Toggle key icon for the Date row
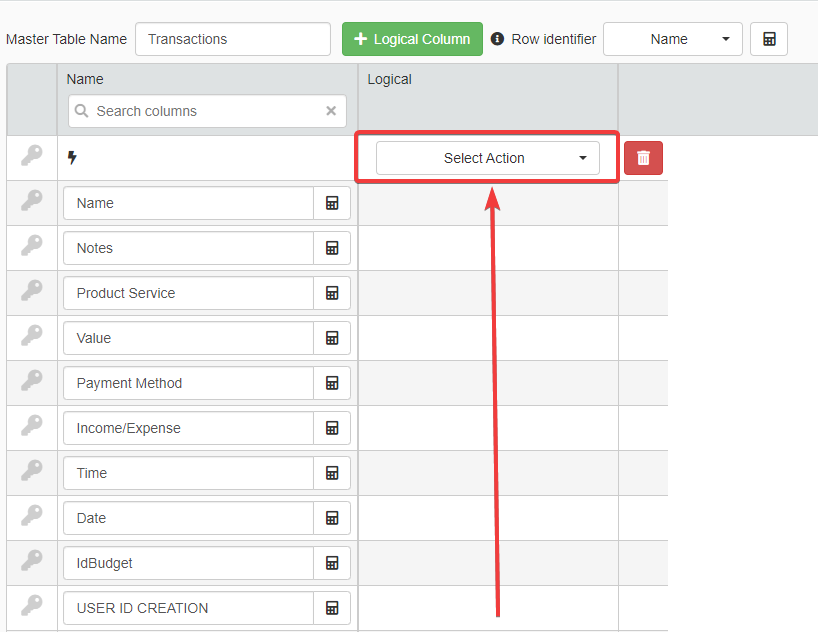The width and height of the screenshot is (818, 632). [32, 516]
